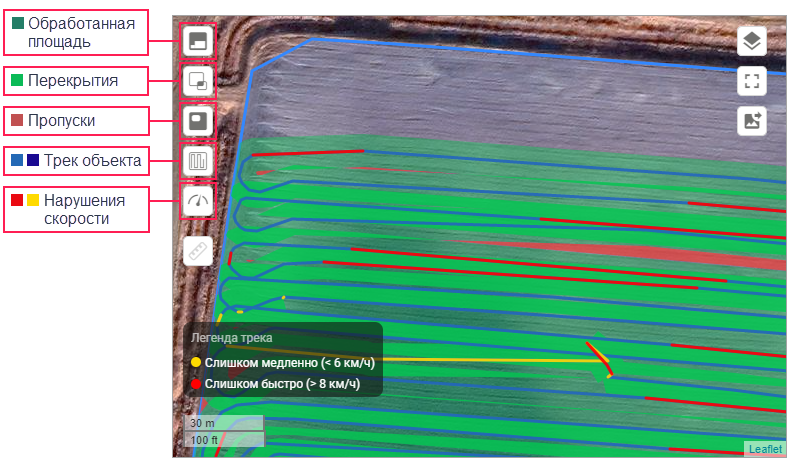The height and width of the screenshot is (458, 787).
Task: Click the 'Пропуски' legend label
Action: click(x=61, y=121)
